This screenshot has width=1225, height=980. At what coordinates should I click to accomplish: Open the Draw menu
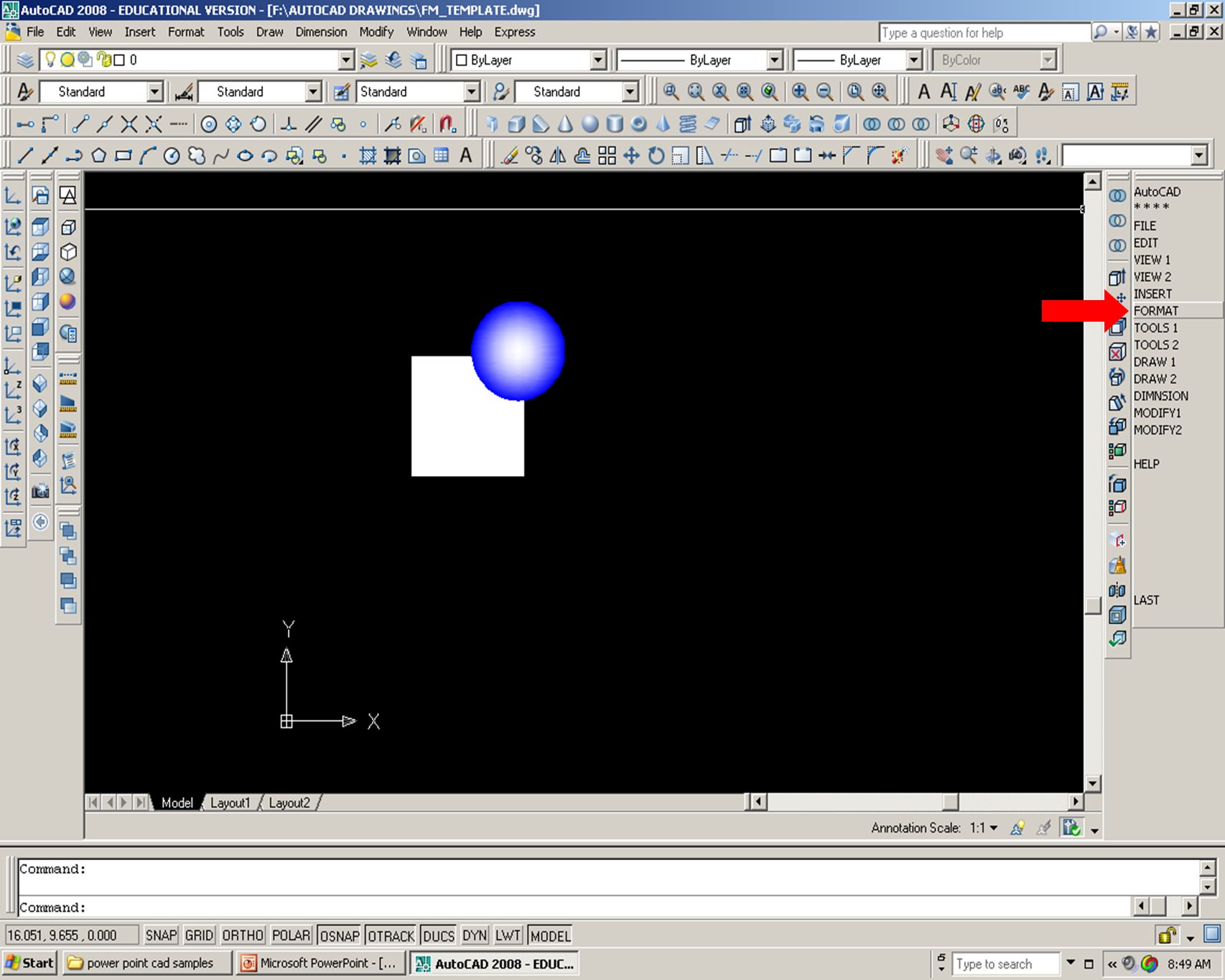coord(269,32)
